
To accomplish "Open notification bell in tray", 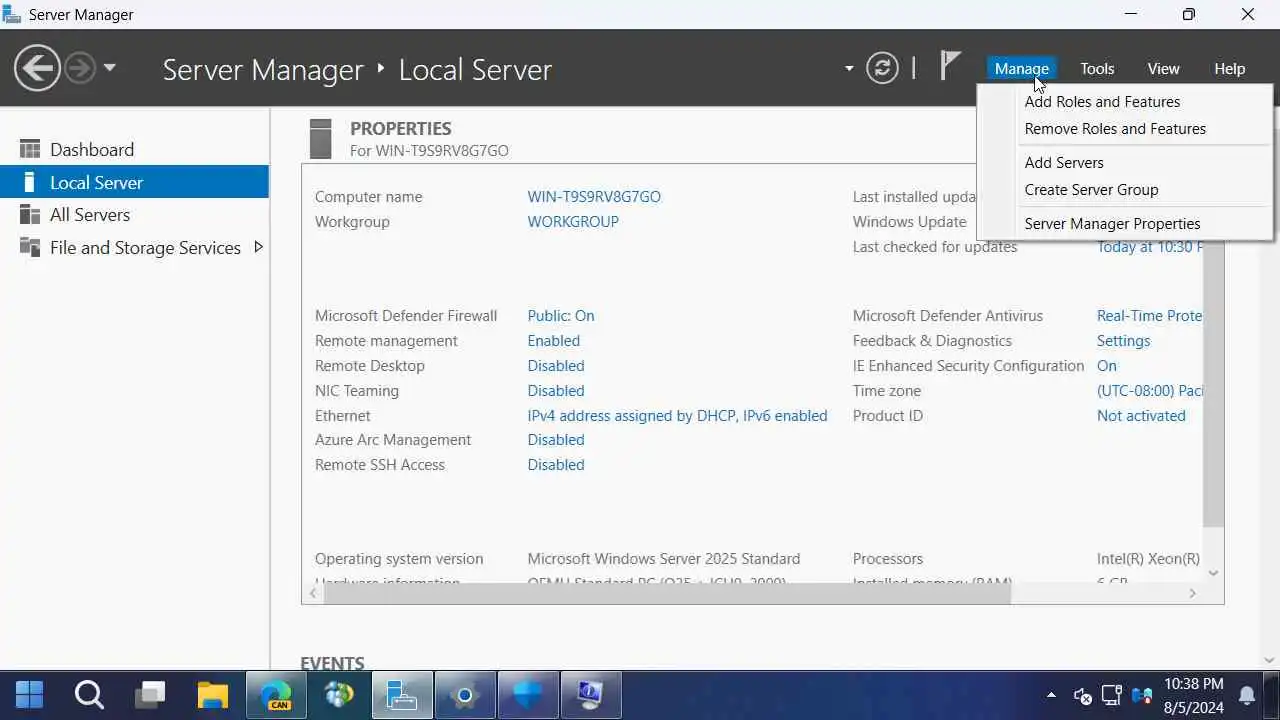I will pos(1247,695).
